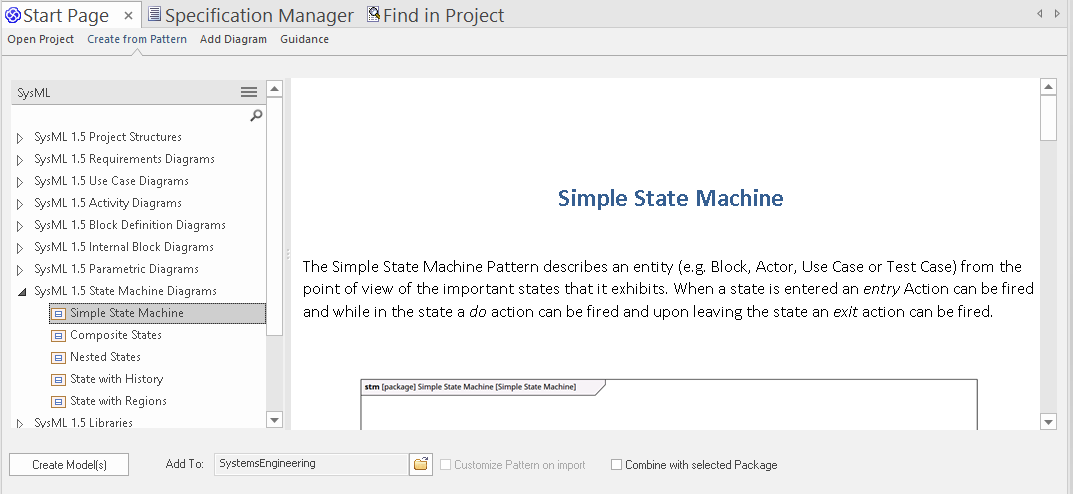Click the Add To package input field

tap(311, 464)
